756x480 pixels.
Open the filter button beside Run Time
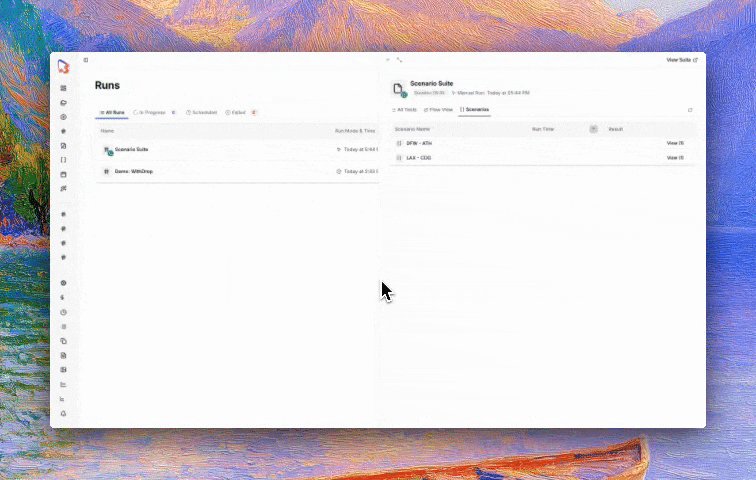tap(594, 129)
